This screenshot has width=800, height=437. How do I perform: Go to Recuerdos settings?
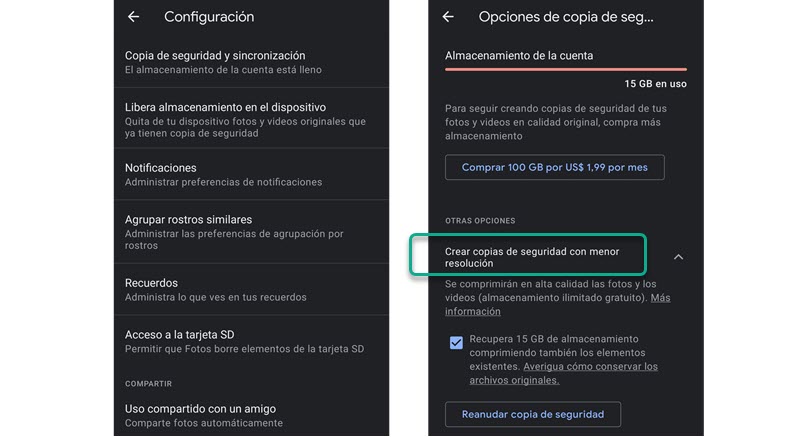(x=250, y=289)
